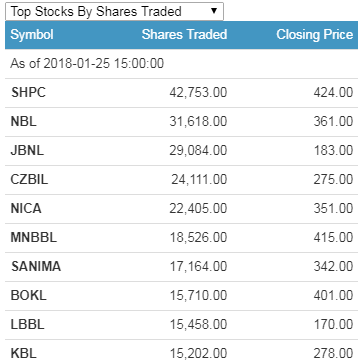Open the Top Stocks By Shares Traded dropdown

(114, 12)
